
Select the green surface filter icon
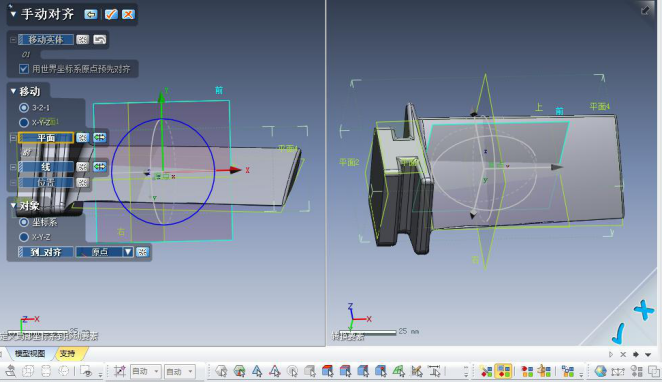(x=398, y=372)
